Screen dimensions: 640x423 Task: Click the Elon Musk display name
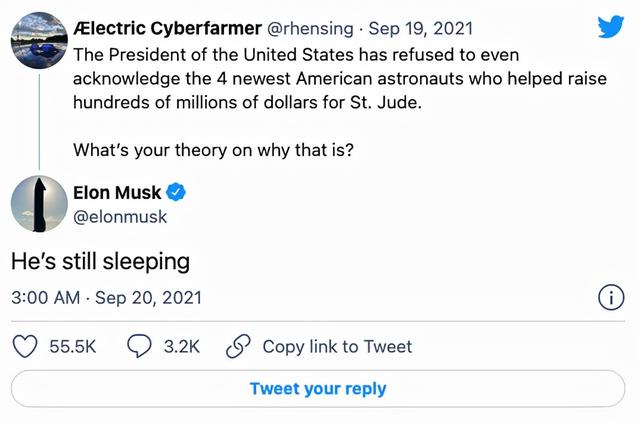click(x=117, y=193)
